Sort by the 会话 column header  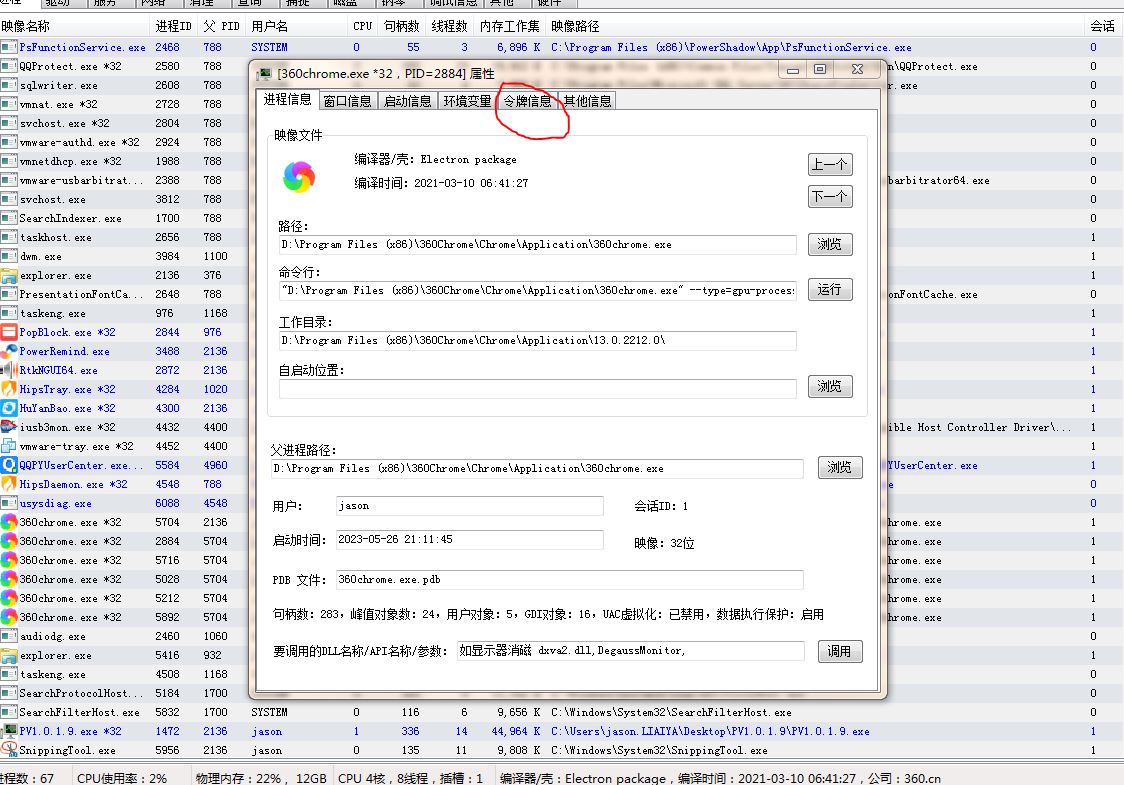coord(1102,27)
